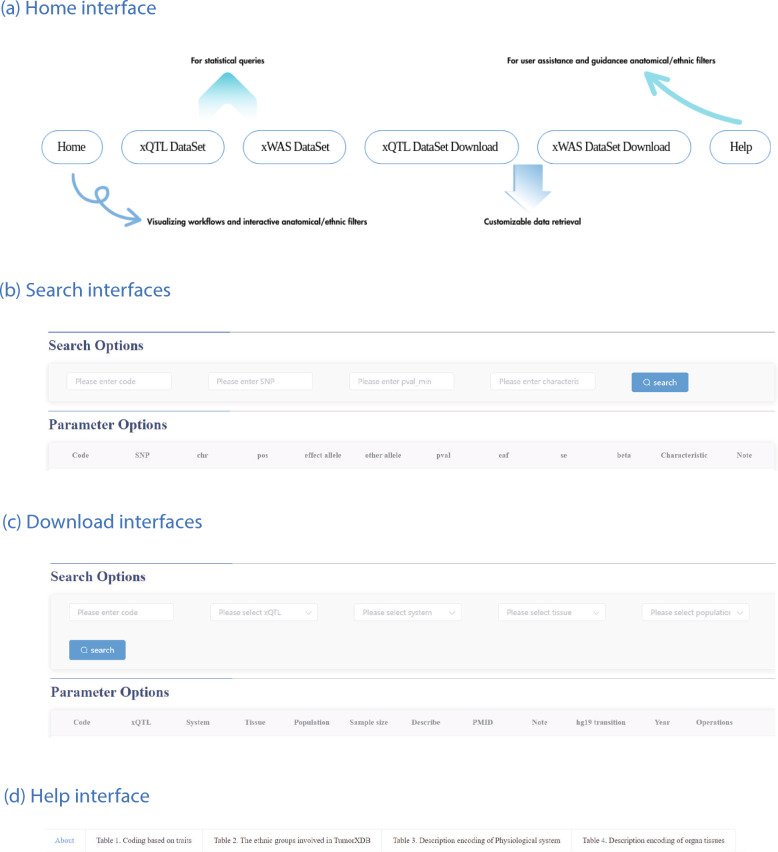Open the 'Please select tissue' dropdown
This screenshot has height=852, width=778.
552,612
